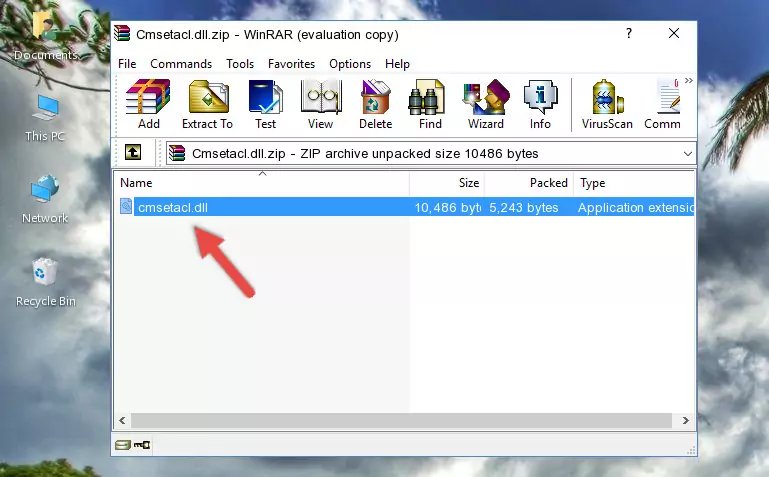Click the horizontal scrollbar right arrow
Viewport: 769px width, 477px height.
(686, 420)
